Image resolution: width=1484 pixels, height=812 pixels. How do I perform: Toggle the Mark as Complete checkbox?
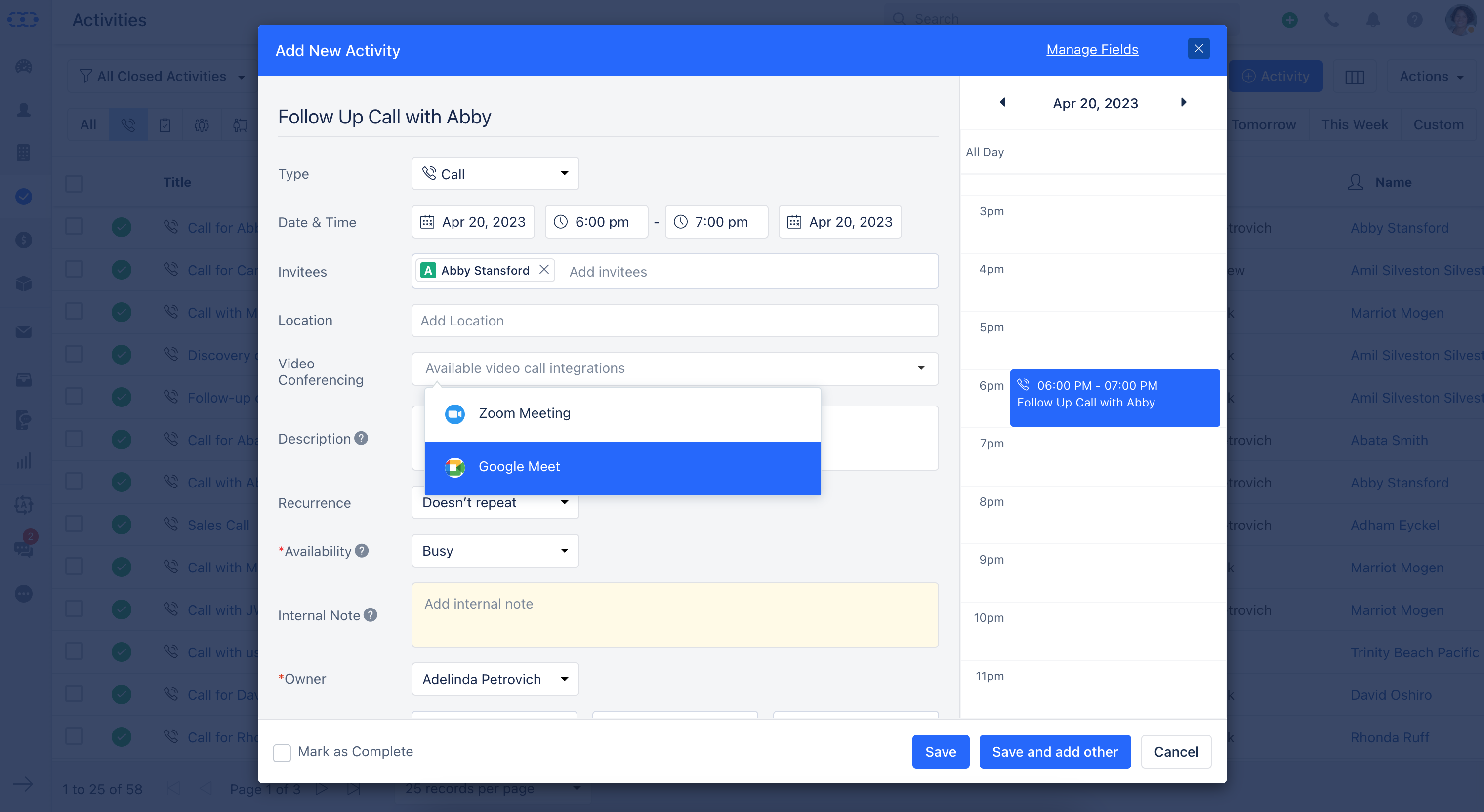click(282, 752)
